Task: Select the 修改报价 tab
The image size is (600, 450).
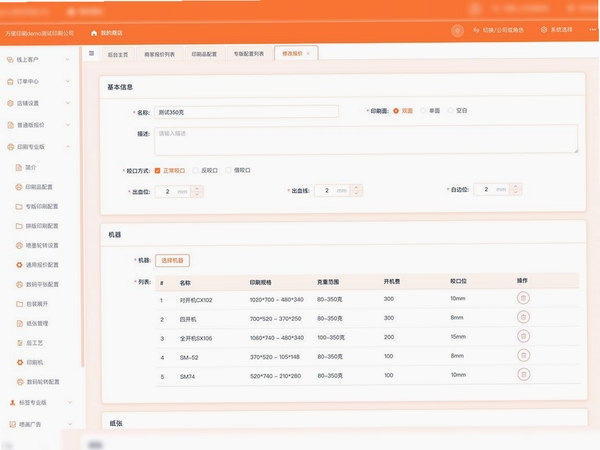Action: [x=292, y=54]
